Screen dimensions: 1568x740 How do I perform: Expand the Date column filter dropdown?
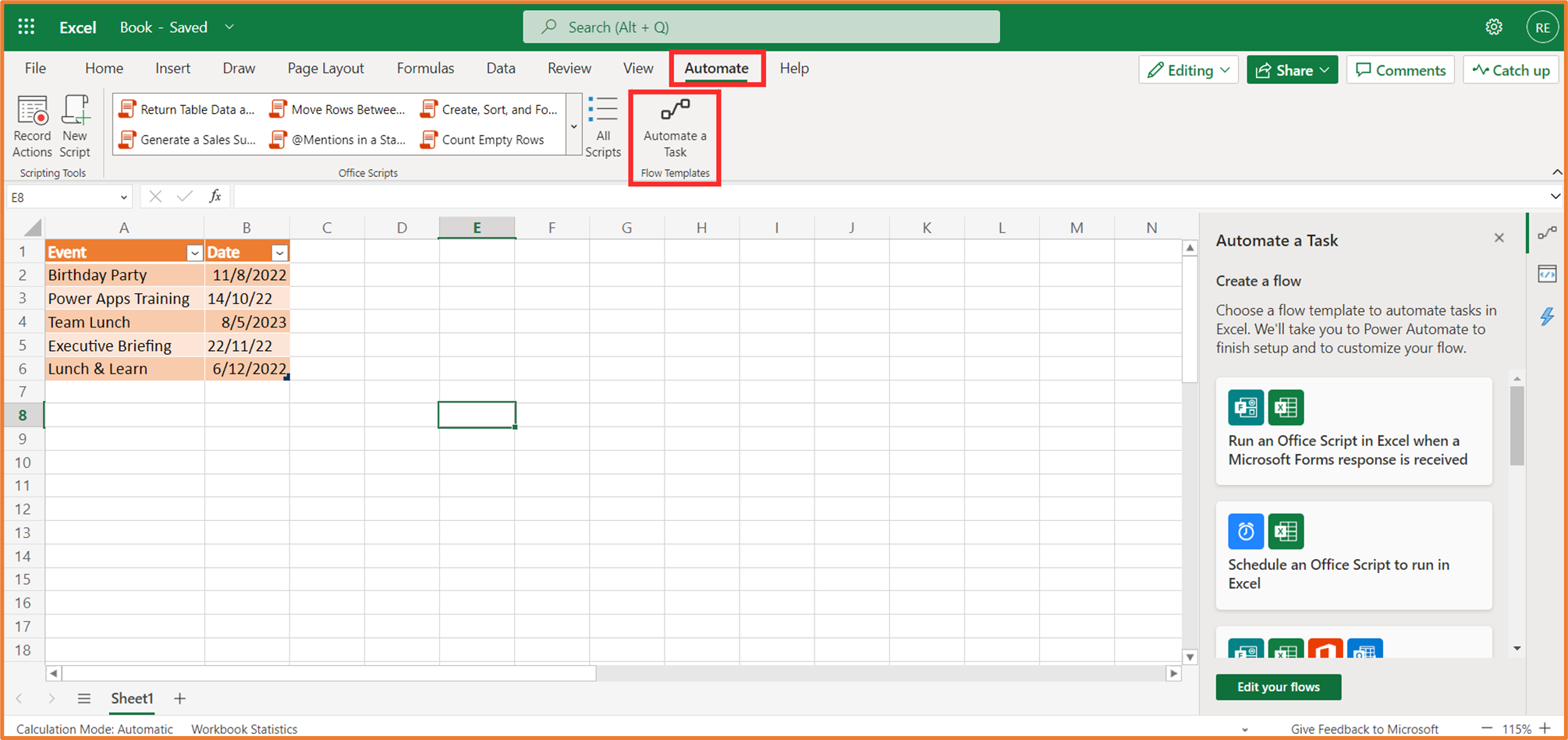tap(279, 253)
